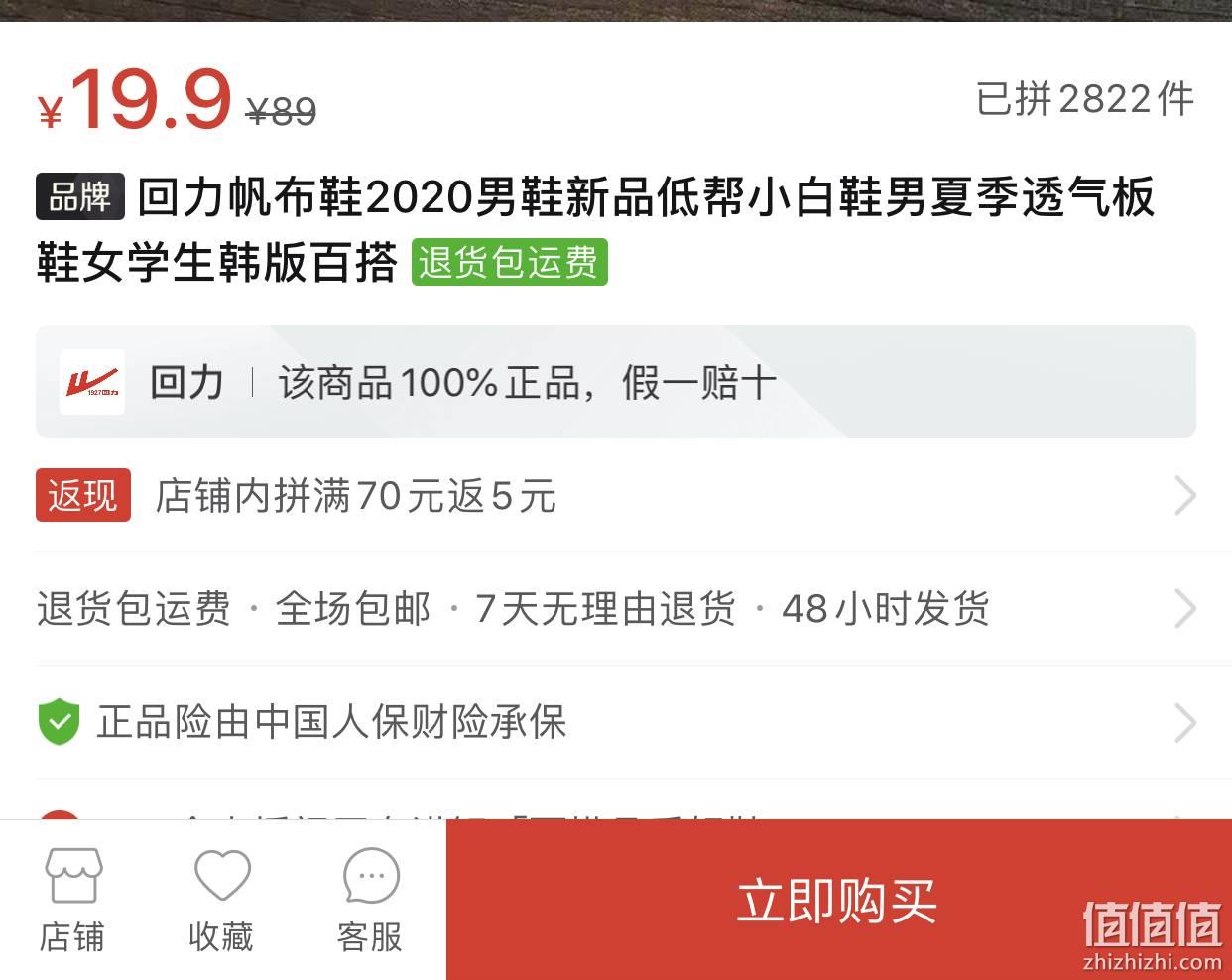Click the green shield insurance icon
Image resolution: width=1232 pixels, height=980 pixels.
pos(59,722)
